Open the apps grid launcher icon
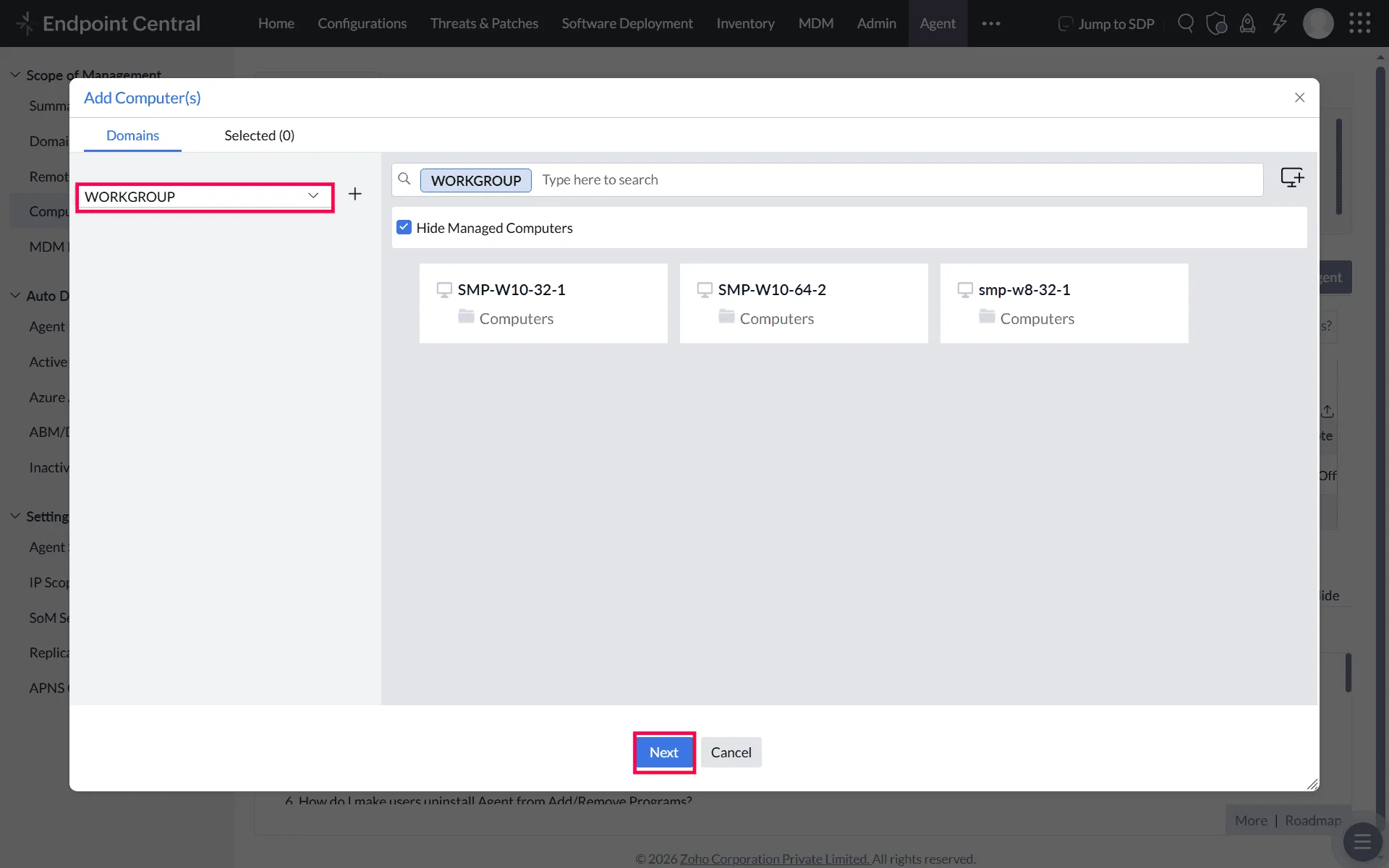Screen dimensions: 1389x868 [1360, 23]
